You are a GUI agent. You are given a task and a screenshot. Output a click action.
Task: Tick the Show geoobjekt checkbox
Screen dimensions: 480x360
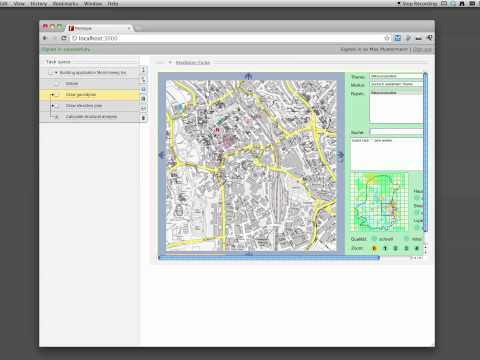pos(57,95)
